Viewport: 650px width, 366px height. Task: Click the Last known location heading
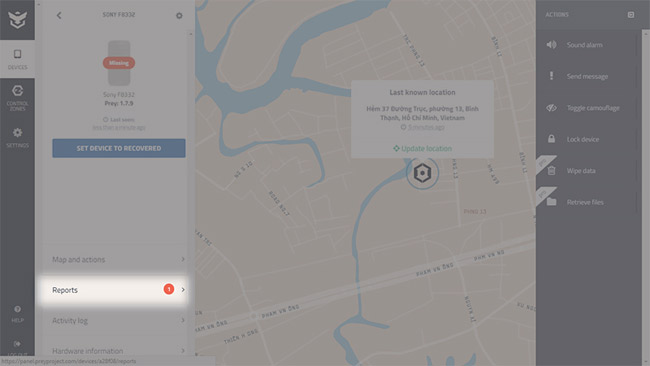point(422,92)
